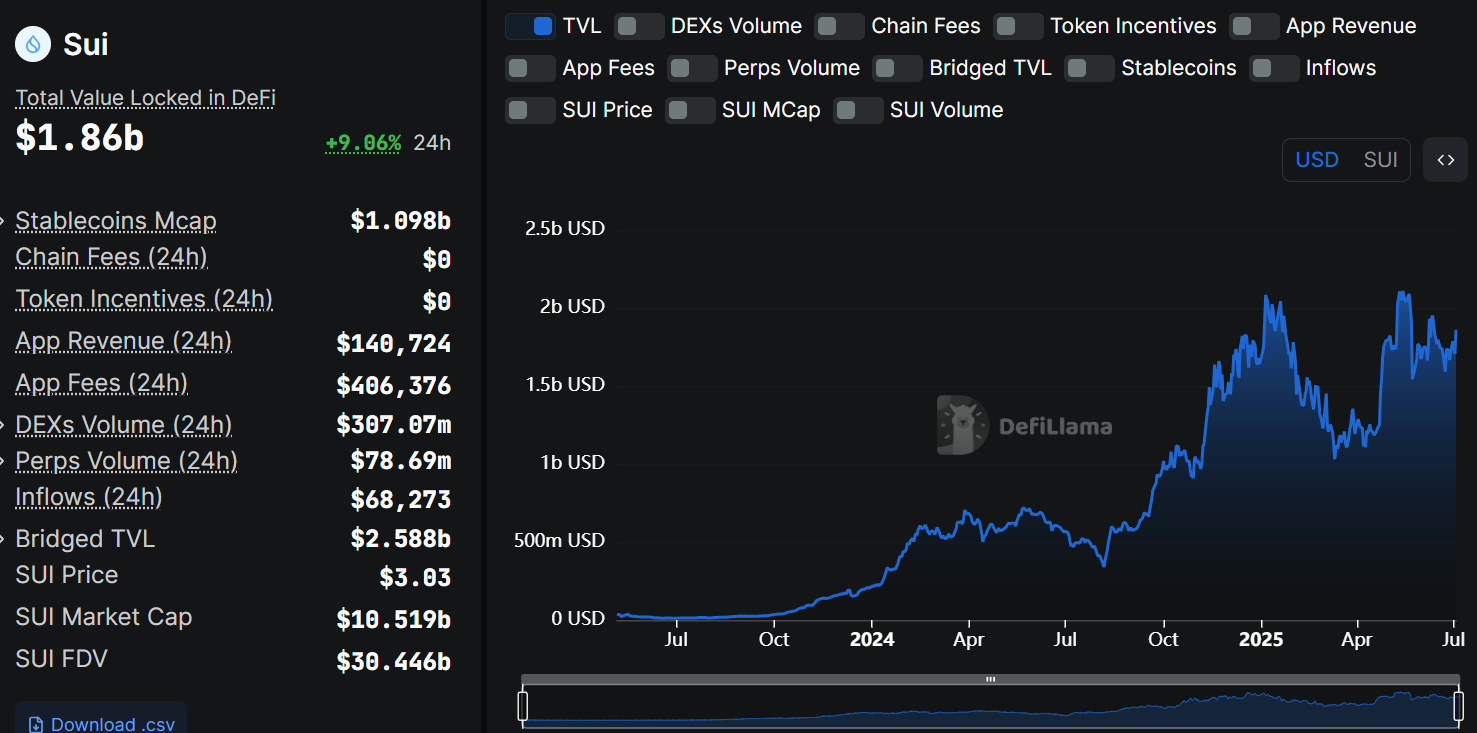
Task: Click the Token Incentives (24h) label
Action: click(144, 299)
